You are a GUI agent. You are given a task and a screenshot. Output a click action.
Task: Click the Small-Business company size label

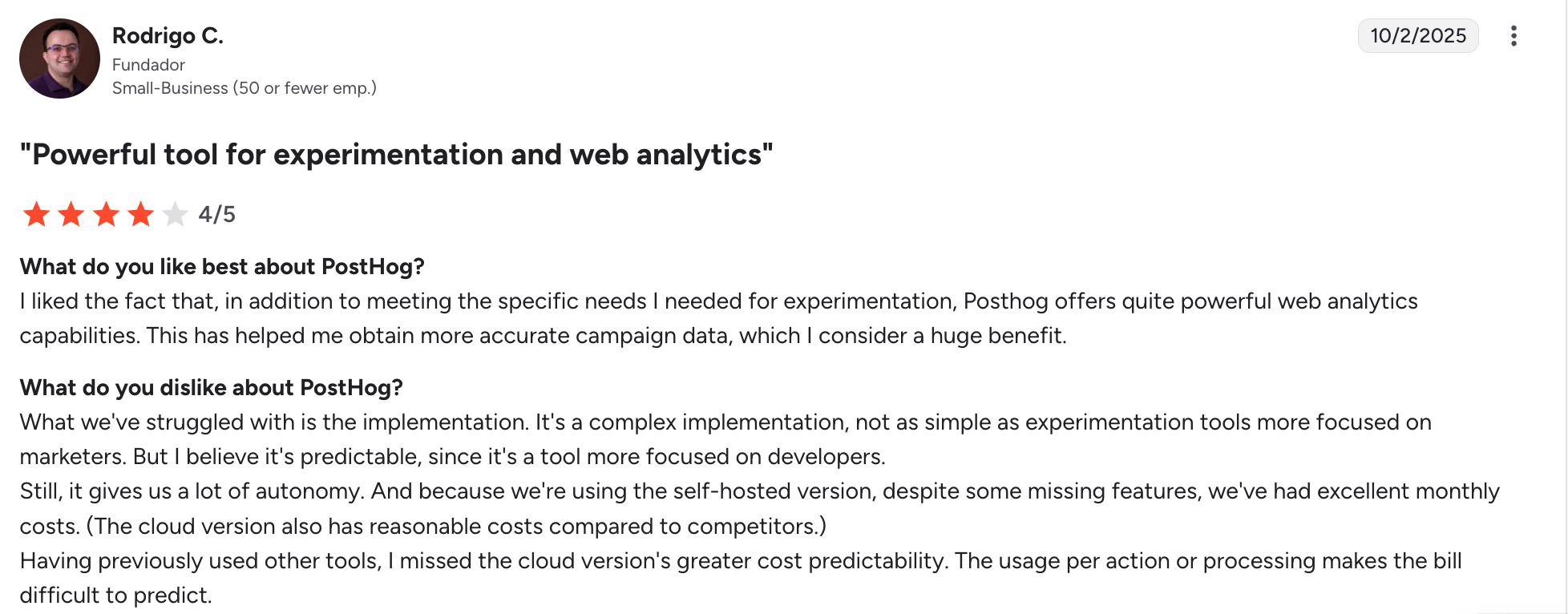[244, 88]
